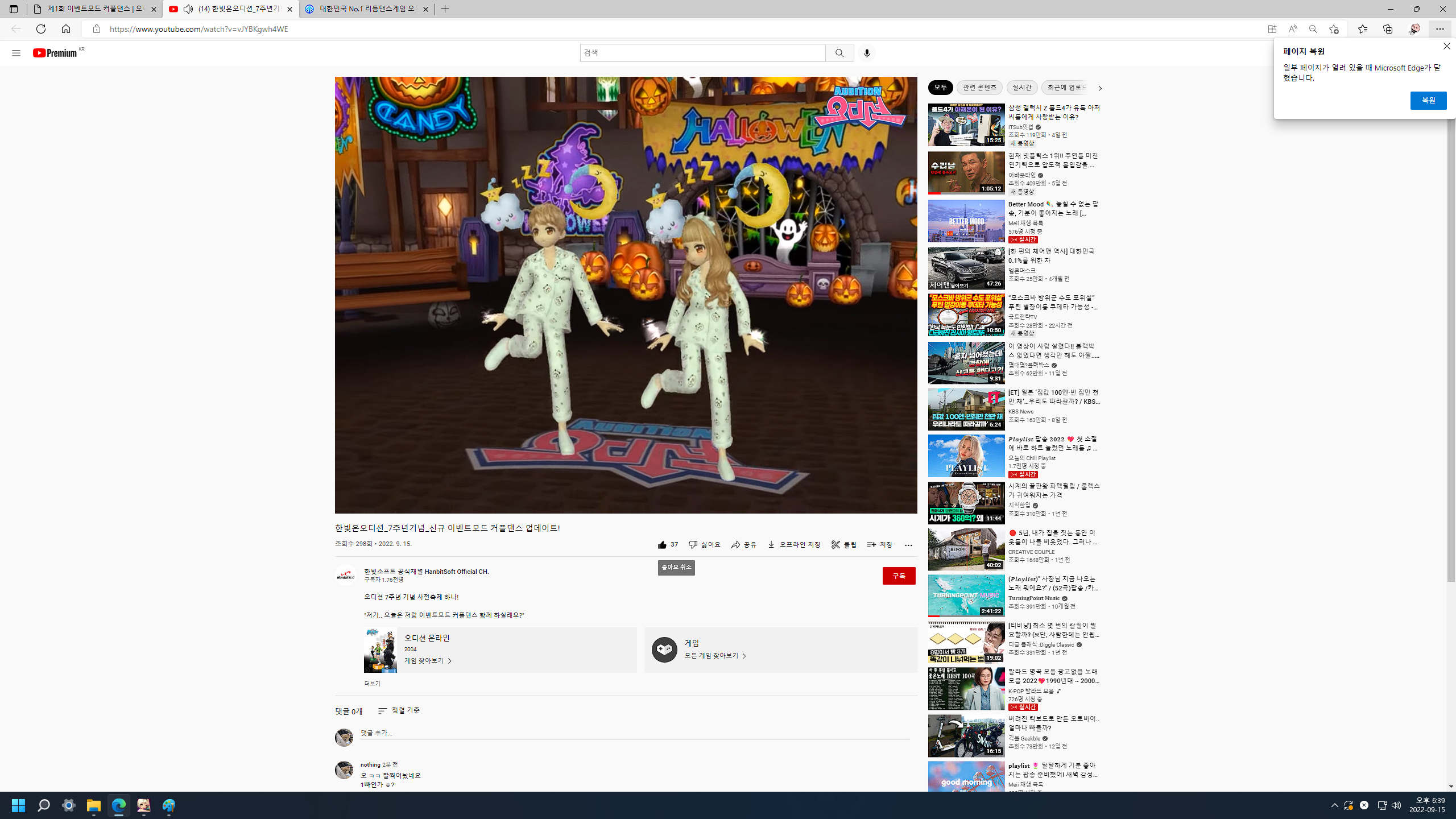Open a new browser tab
Viewport: 1456px width, 819px height.
click(x=445, y=9)
